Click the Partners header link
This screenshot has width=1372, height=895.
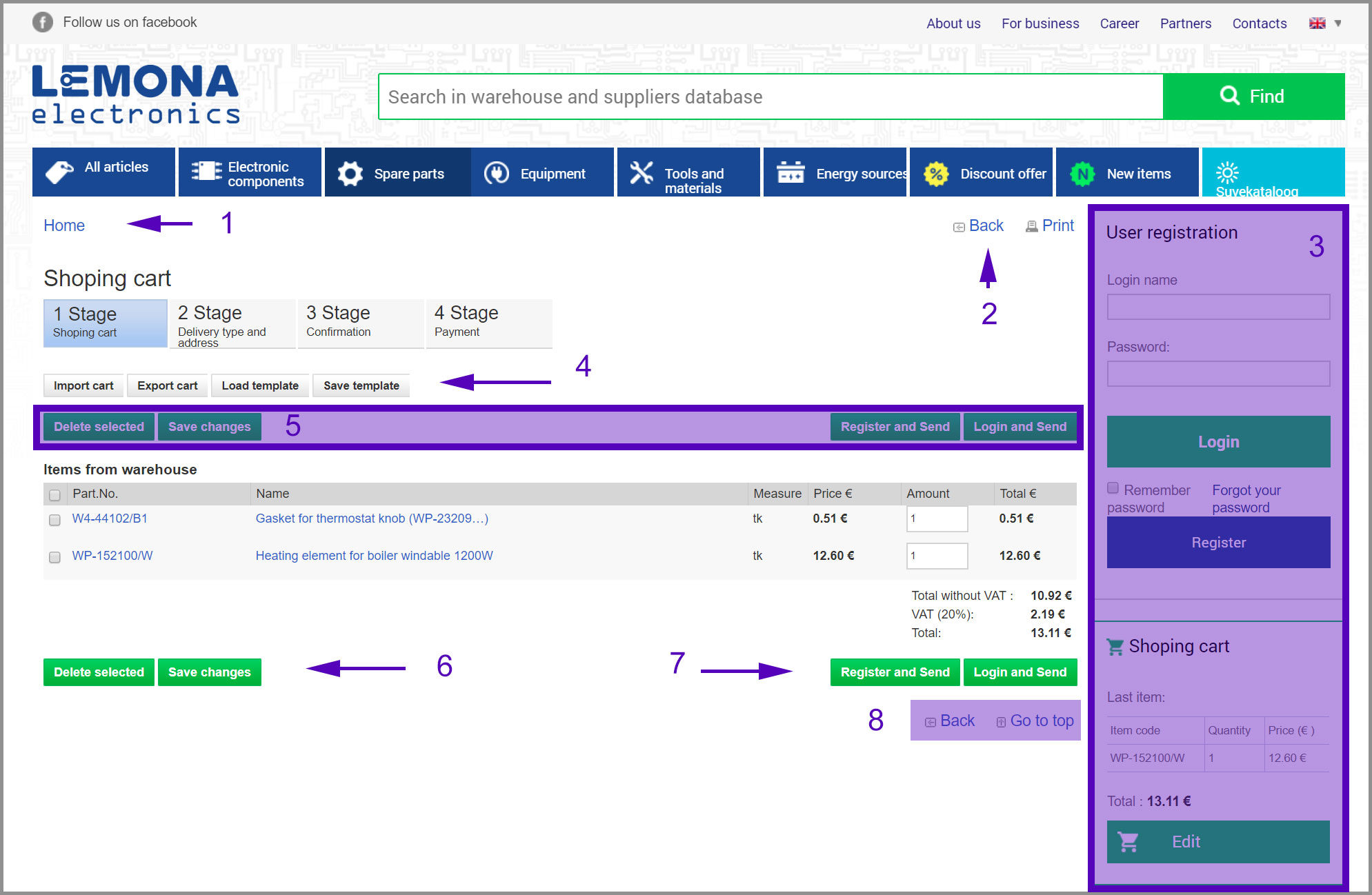tap(1186, 23)
